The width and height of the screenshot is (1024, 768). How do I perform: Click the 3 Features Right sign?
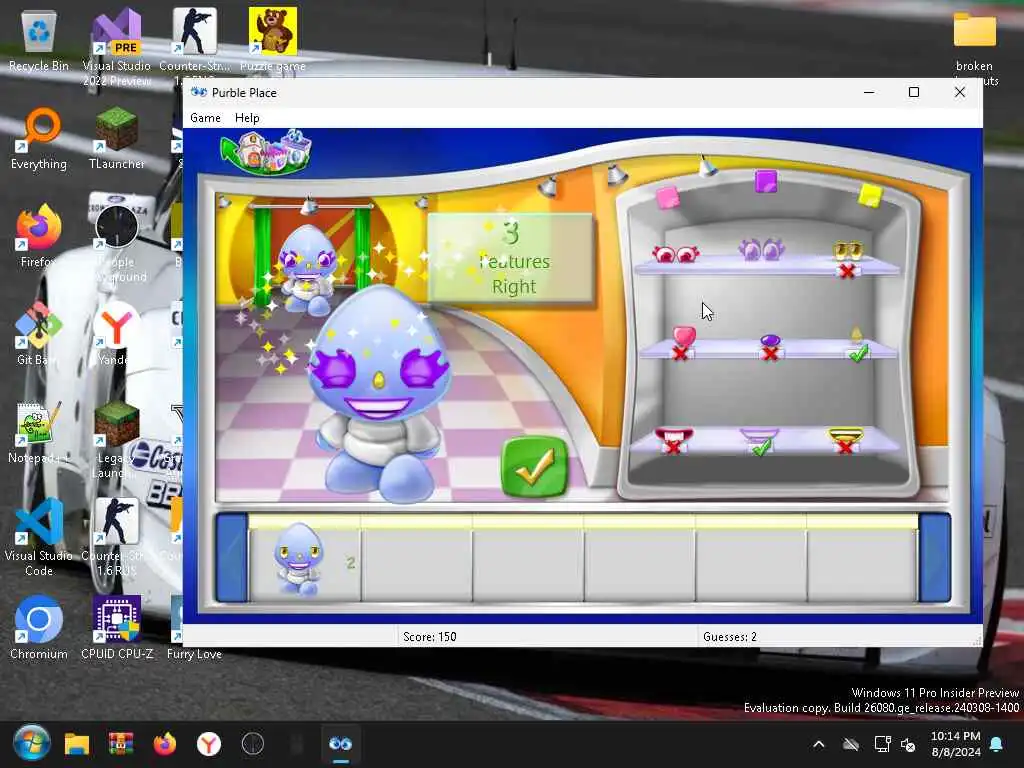(511, 259)
